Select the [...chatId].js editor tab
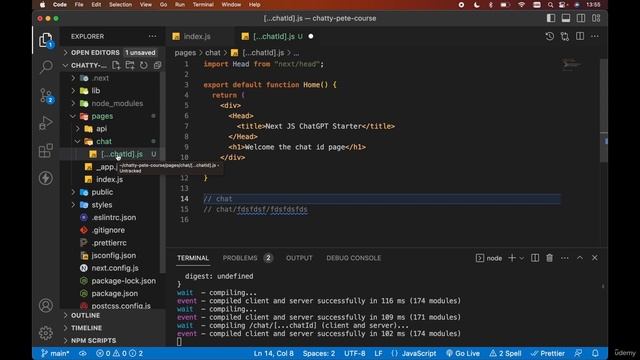This screenshot has width=640, height=360. 278,36
